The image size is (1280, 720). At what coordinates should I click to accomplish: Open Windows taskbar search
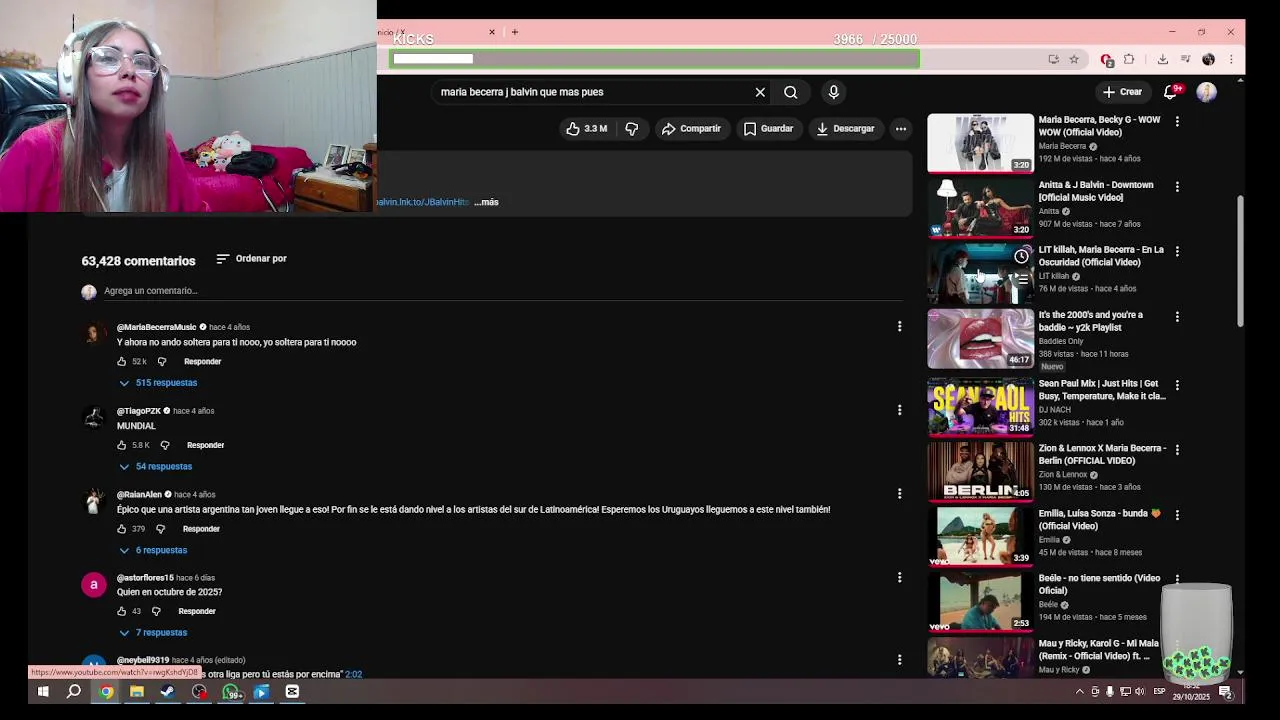point(74,692)
